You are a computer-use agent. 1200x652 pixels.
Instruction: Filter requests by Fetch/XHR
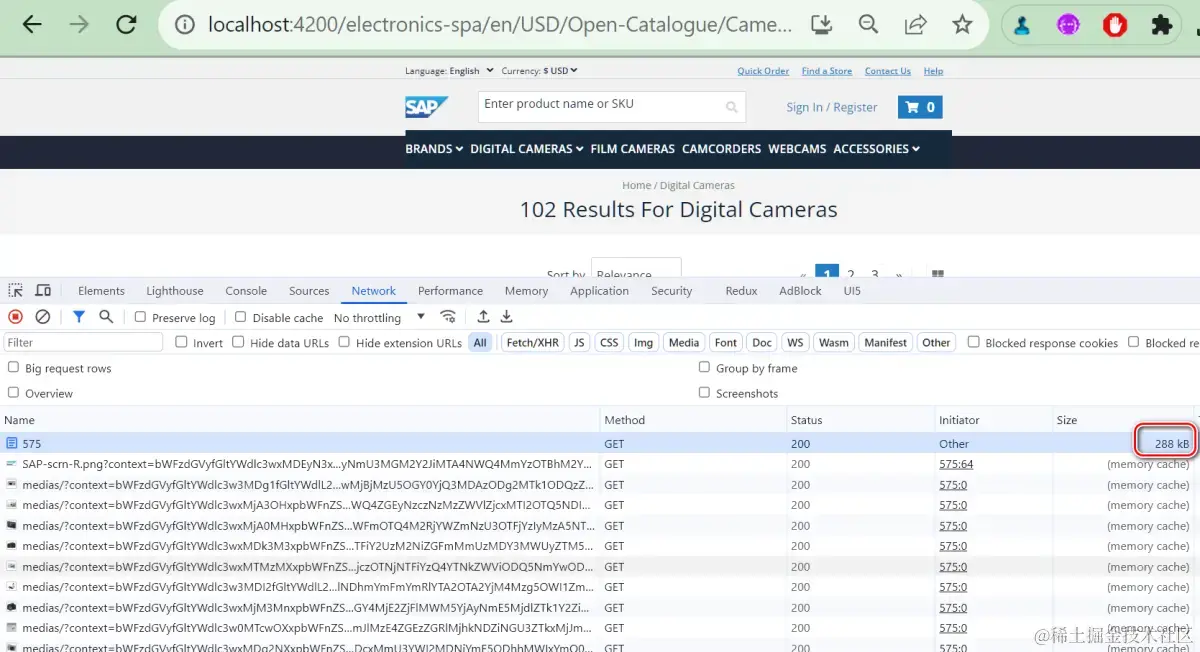pos(533,342)
